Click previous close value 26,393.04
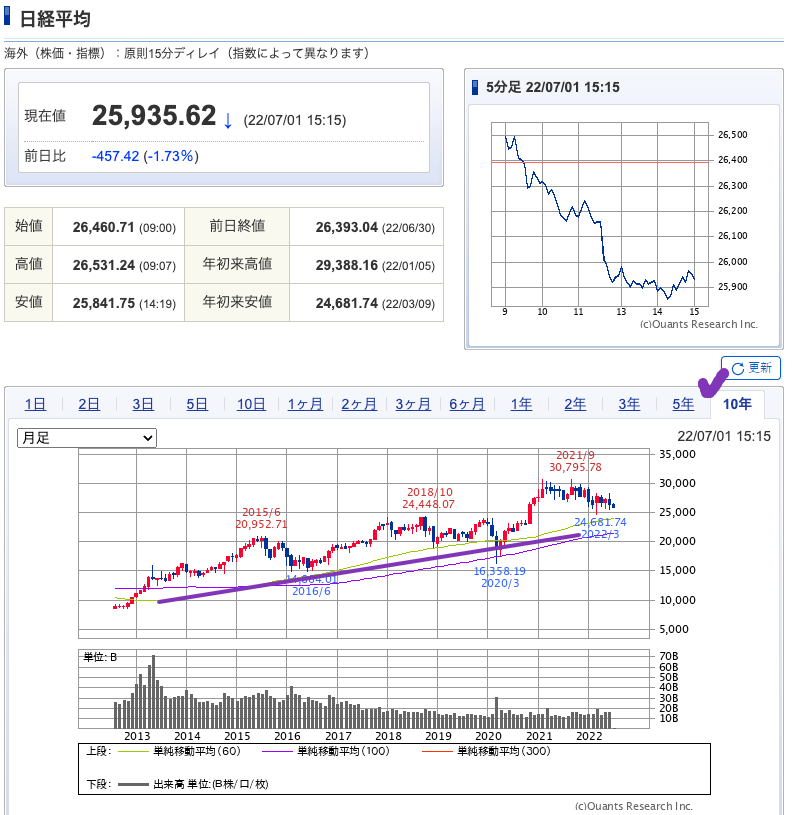The height and width of the screenshot is (815, 792). click(x=347, y=227)
